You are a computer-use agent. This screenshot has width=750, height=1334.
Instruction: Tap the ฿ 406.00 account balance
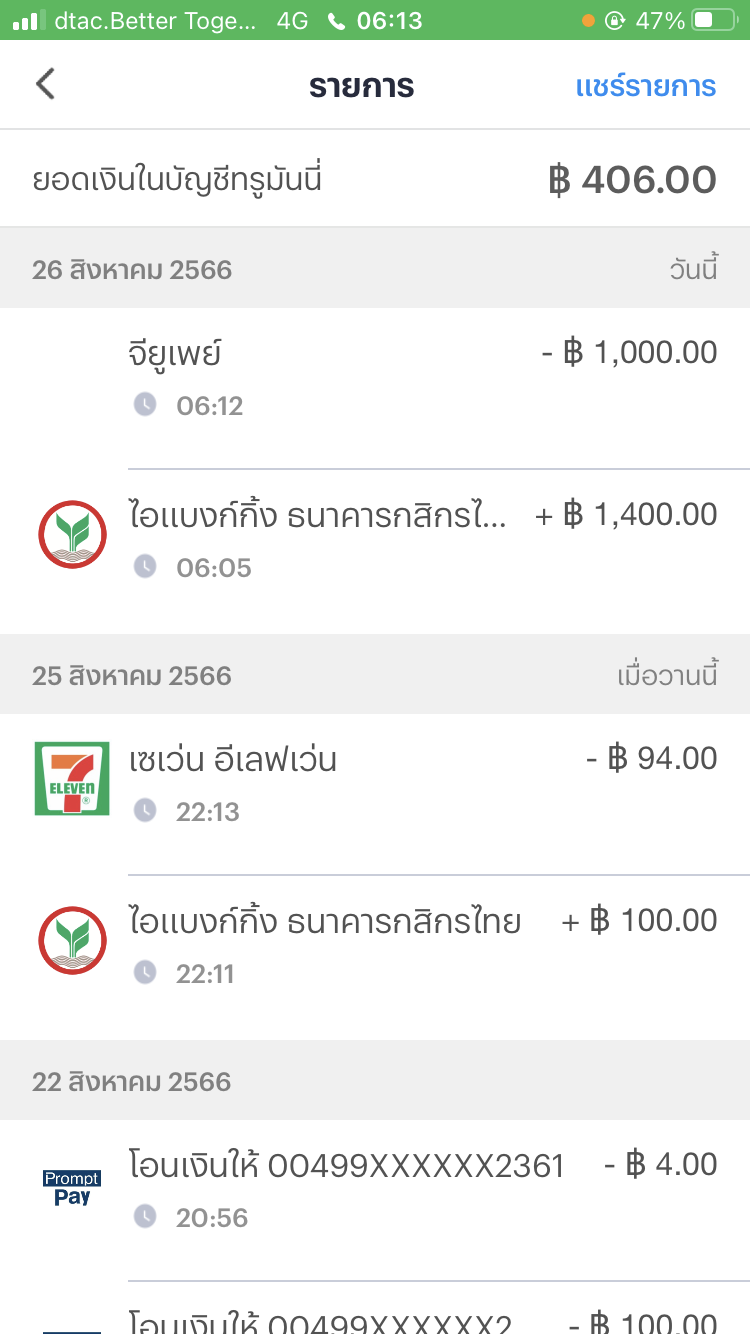coord(632,180)
